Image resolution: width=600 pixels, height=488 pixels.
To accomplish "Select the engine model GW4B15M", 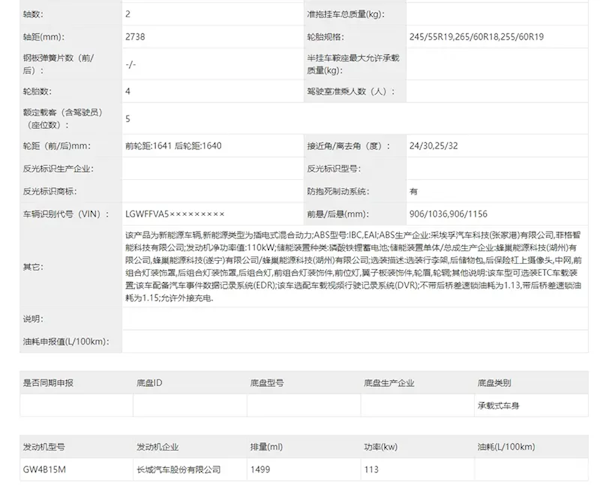I will pos(45,467).
